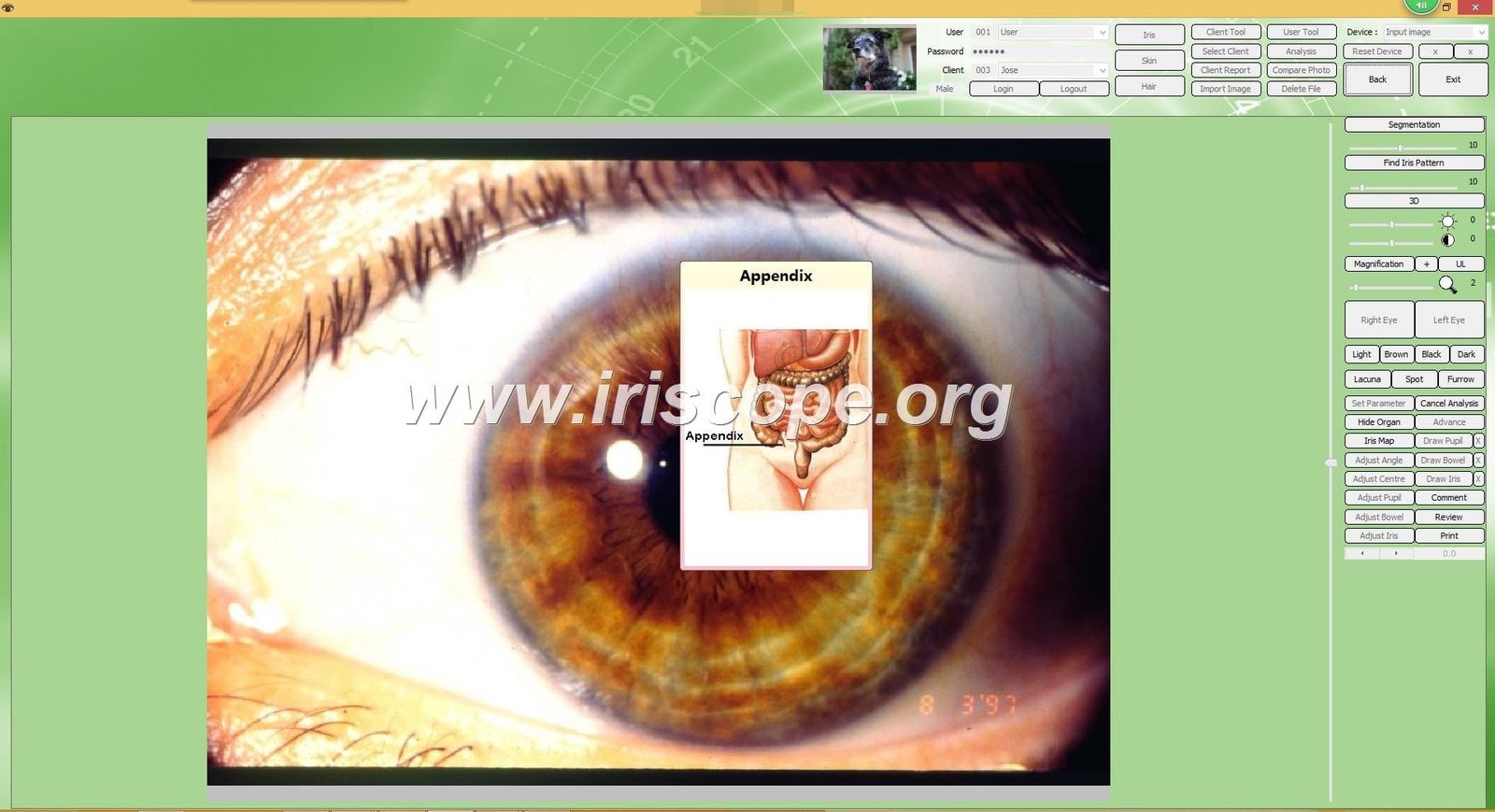Viewport: 1495px width, 812px height.
Task: Click the brightness sun icon
Action: (1447, 221)
